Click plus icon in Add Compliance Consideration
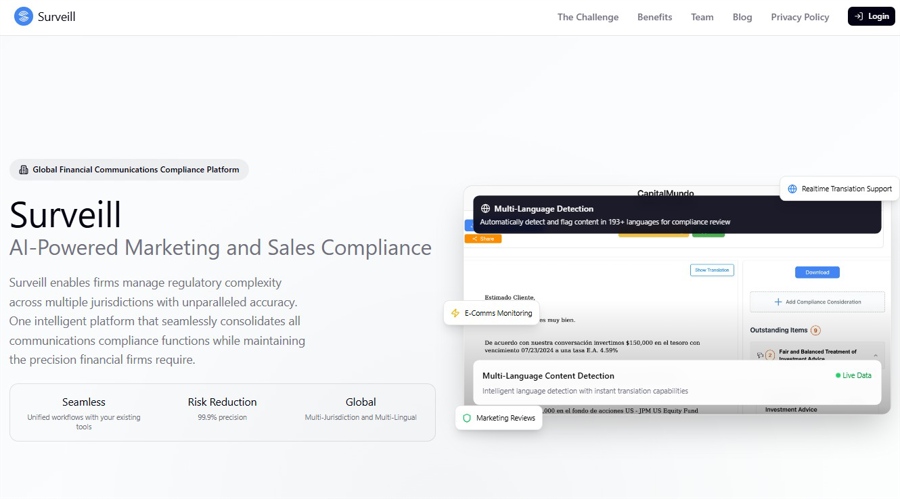Image resolution: width=900 pixels, height=499 pixels. point(778,301)
